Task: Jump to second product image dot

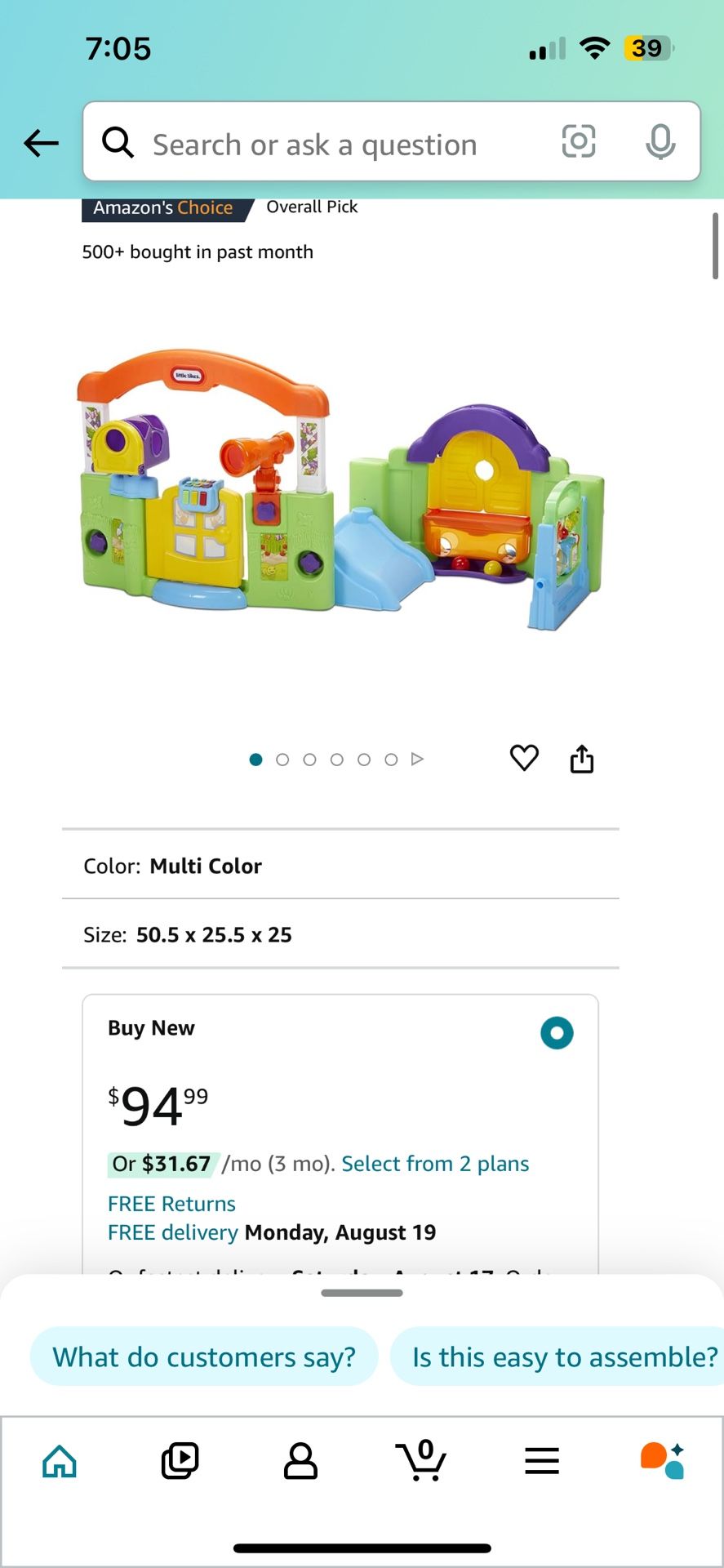Action: pos(282,759)
